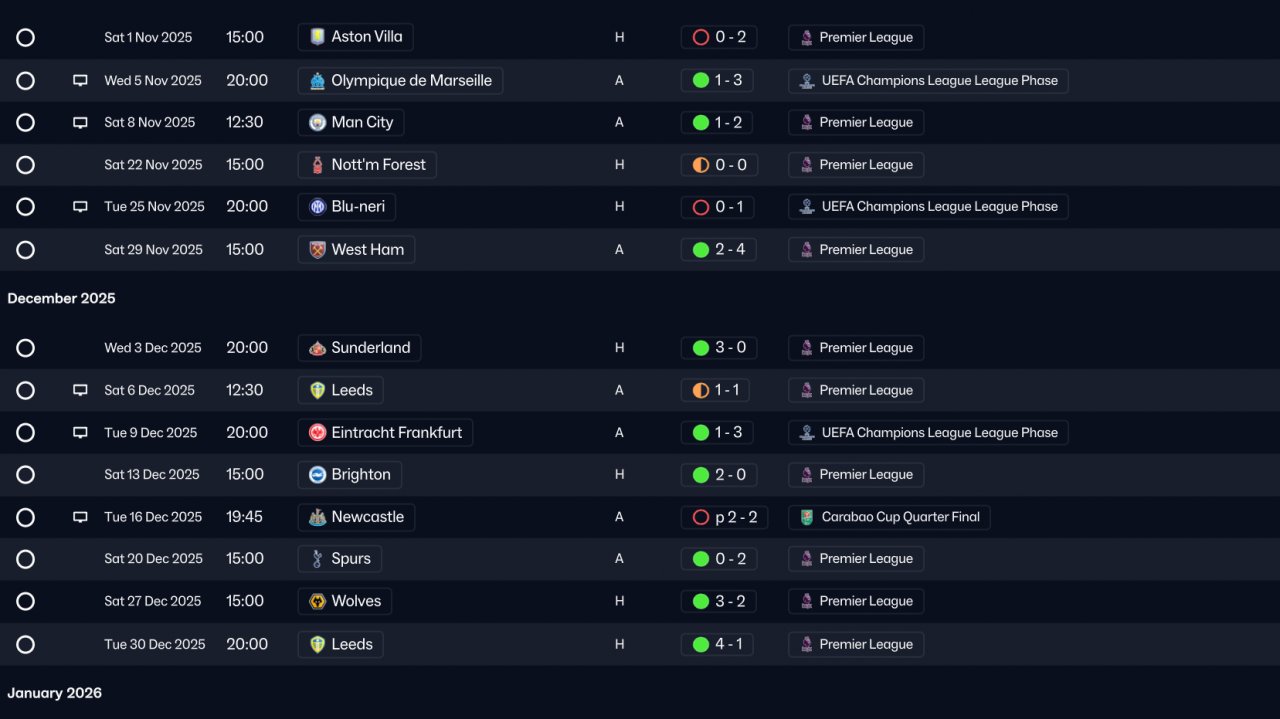View the p 2 - 2 Newcastle result
Viewport: 1280px width, 719px height.
[724, 517]
